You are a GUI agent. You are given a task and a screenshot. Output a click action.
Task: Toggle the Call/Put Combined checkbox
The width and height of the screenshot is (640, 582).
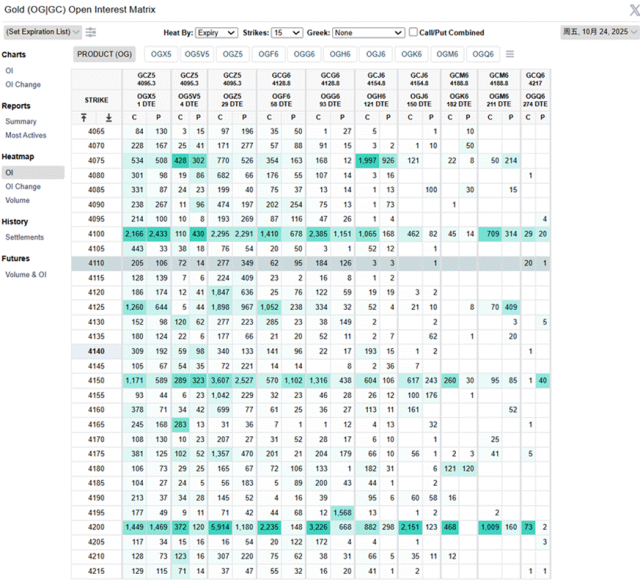pyautogui.click(x=415, y=32)
